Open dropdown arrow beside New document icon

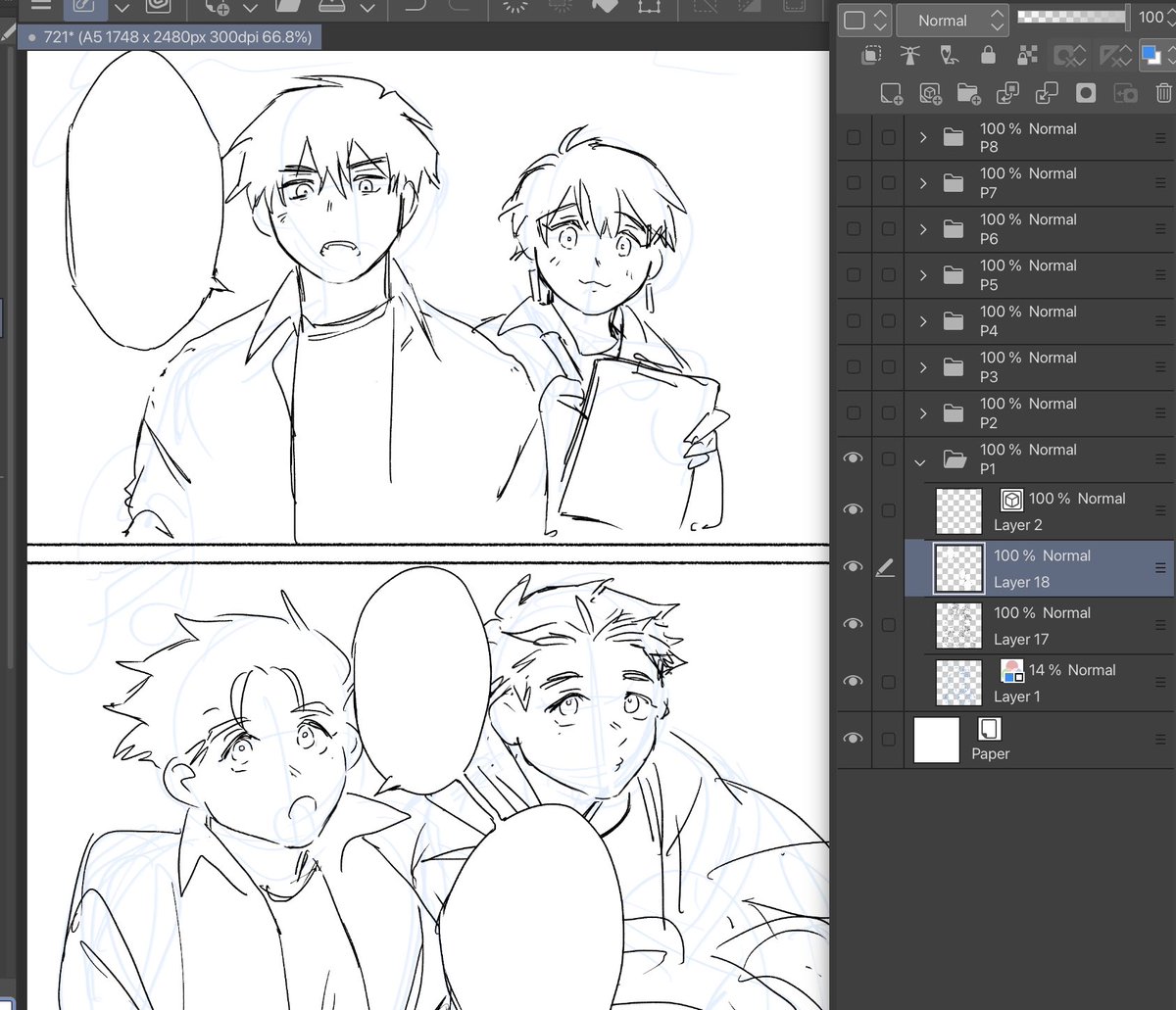(x=251, y=7)
